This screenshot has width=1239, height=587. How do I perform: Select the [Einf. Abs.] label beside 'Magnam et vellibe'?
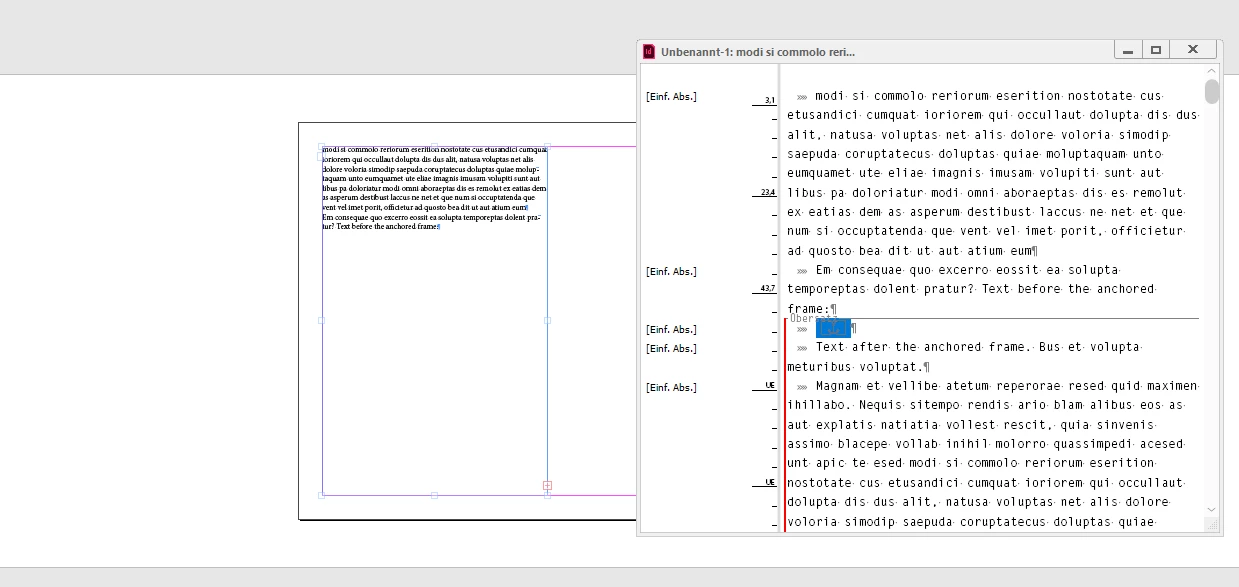tap(671, 387)
